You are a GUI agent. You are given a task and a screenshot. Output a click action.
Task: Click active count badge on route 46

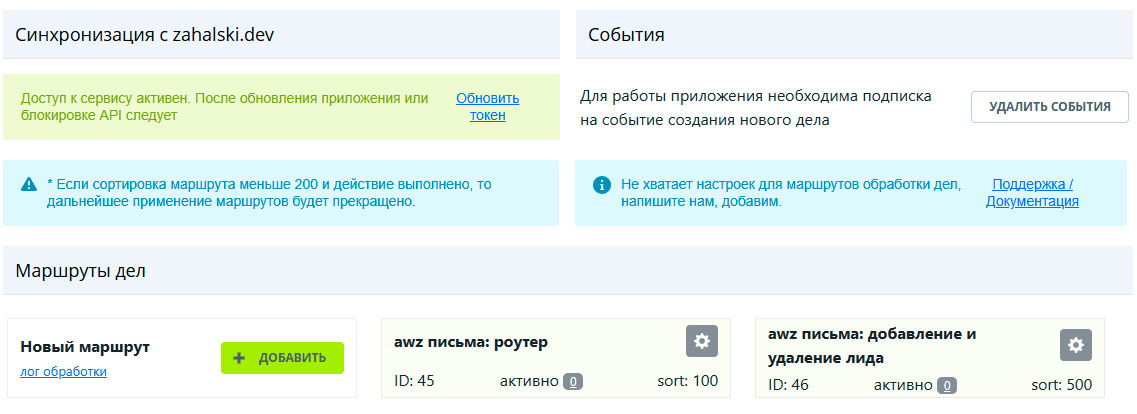(x=946, y=385)
